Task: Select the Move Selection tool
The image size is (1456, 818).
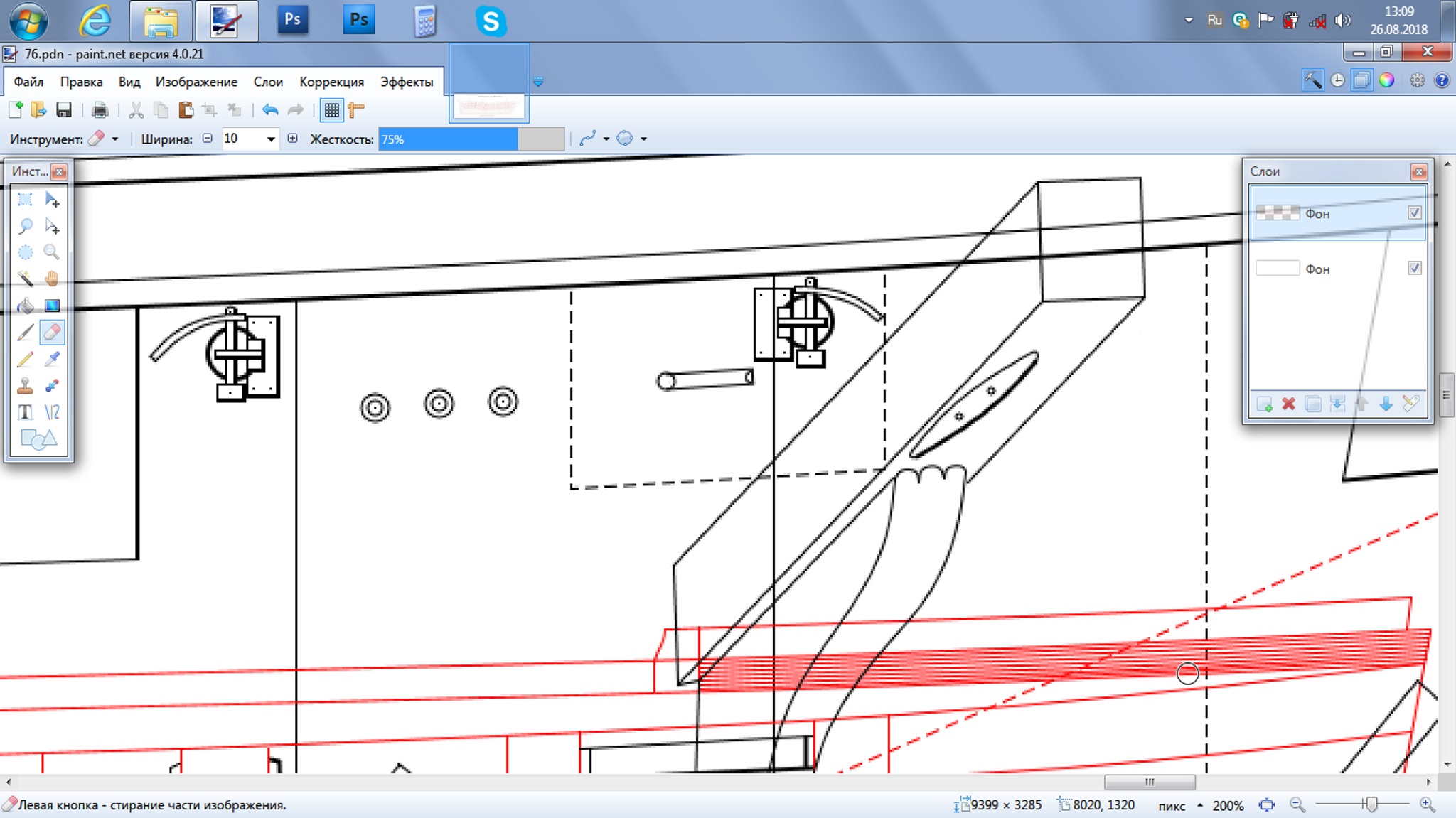Action: pyautogui.click(x=52, y=226)
